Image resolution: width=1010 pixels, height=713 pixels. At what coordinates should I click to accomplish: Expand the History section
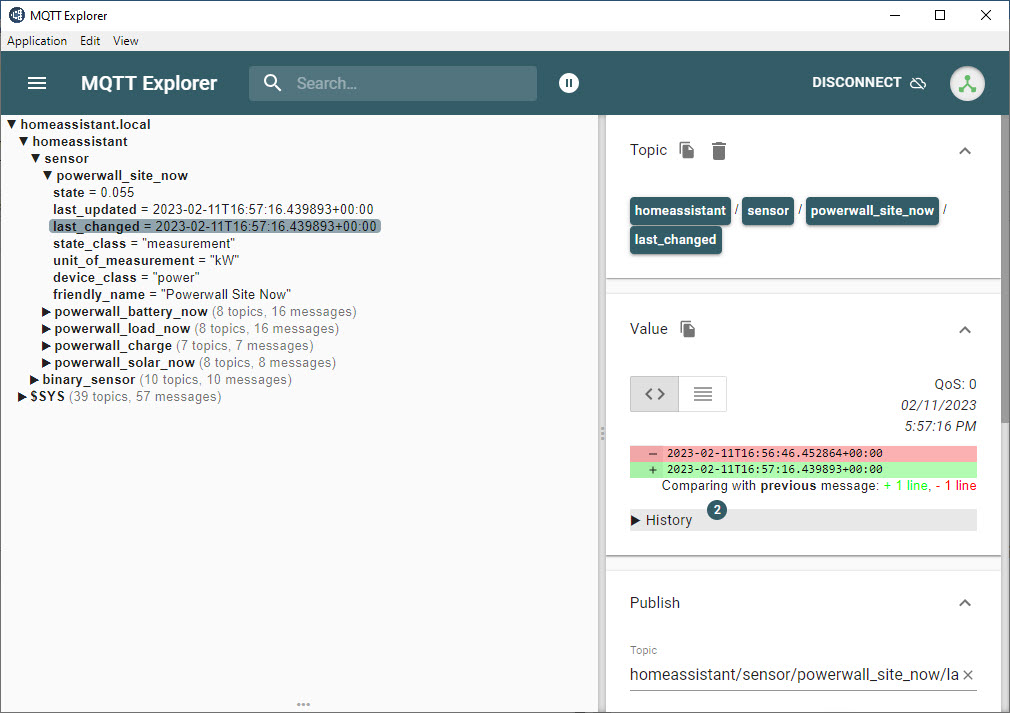tap(661, 520)
